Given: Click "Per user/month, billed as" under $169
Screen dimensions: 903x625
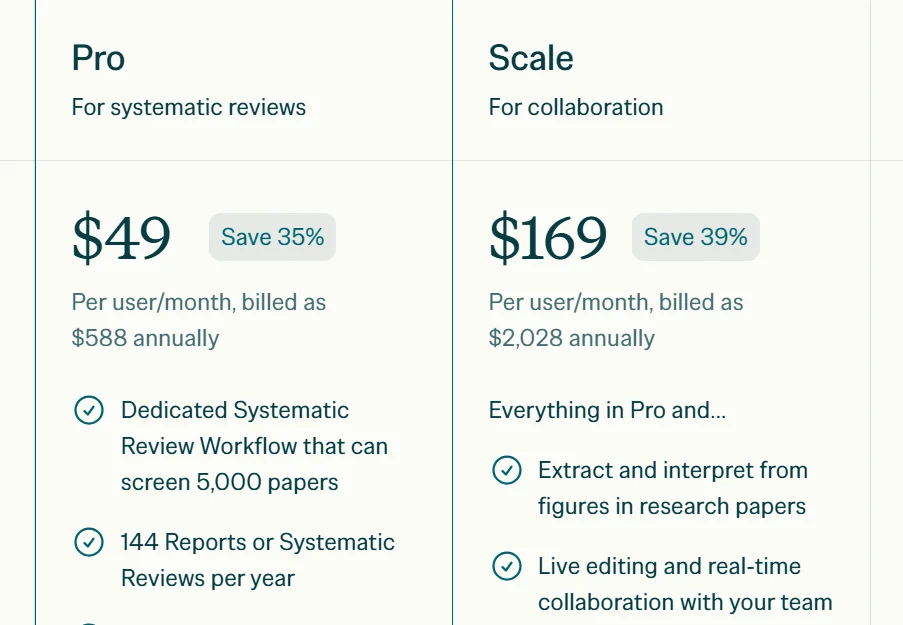Looking at the screenshot, I should pyautogui.click(x=616, y=302).
